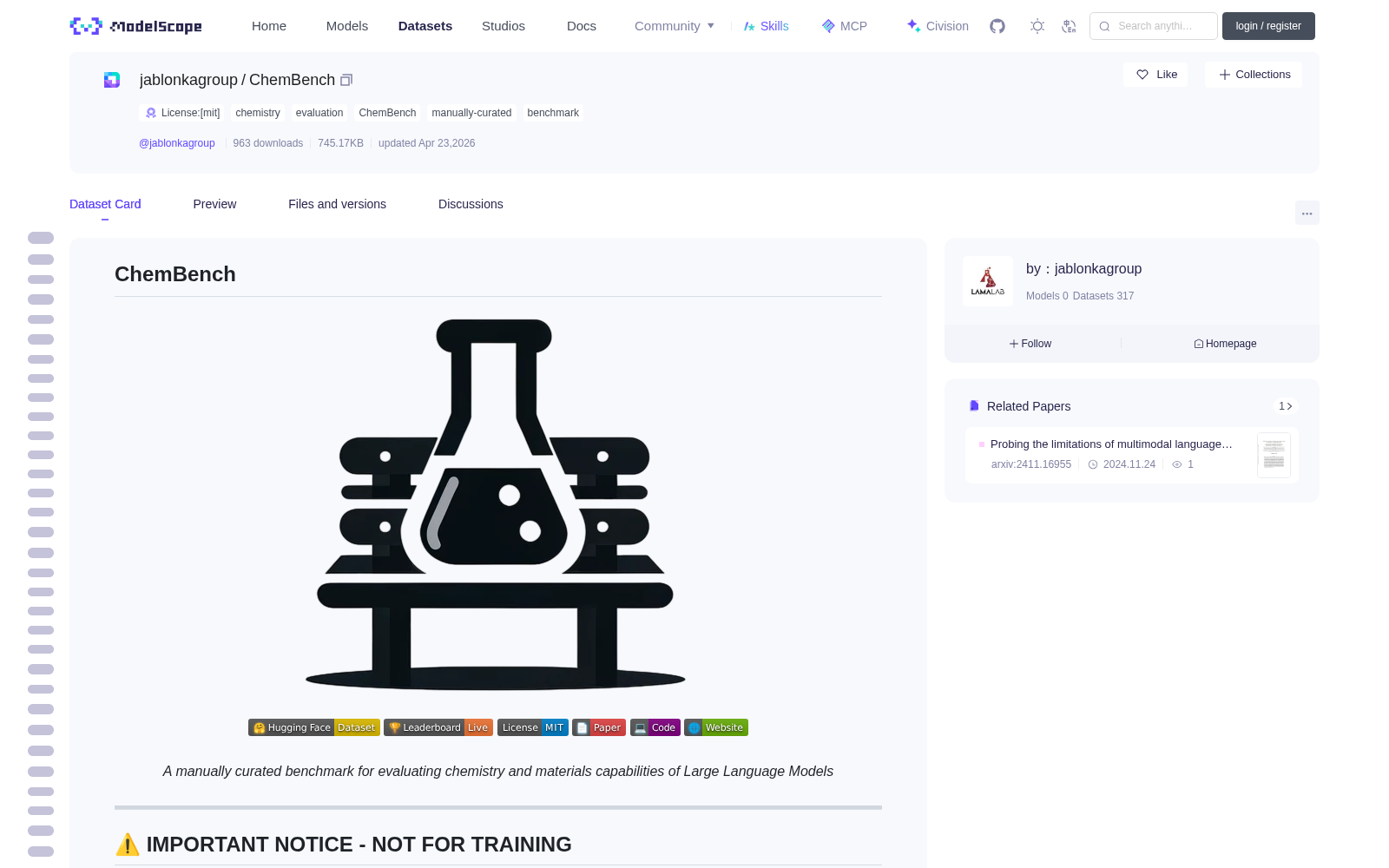Click the benchmark tag
Screen dimensions: 1389x868
point(553,113)
